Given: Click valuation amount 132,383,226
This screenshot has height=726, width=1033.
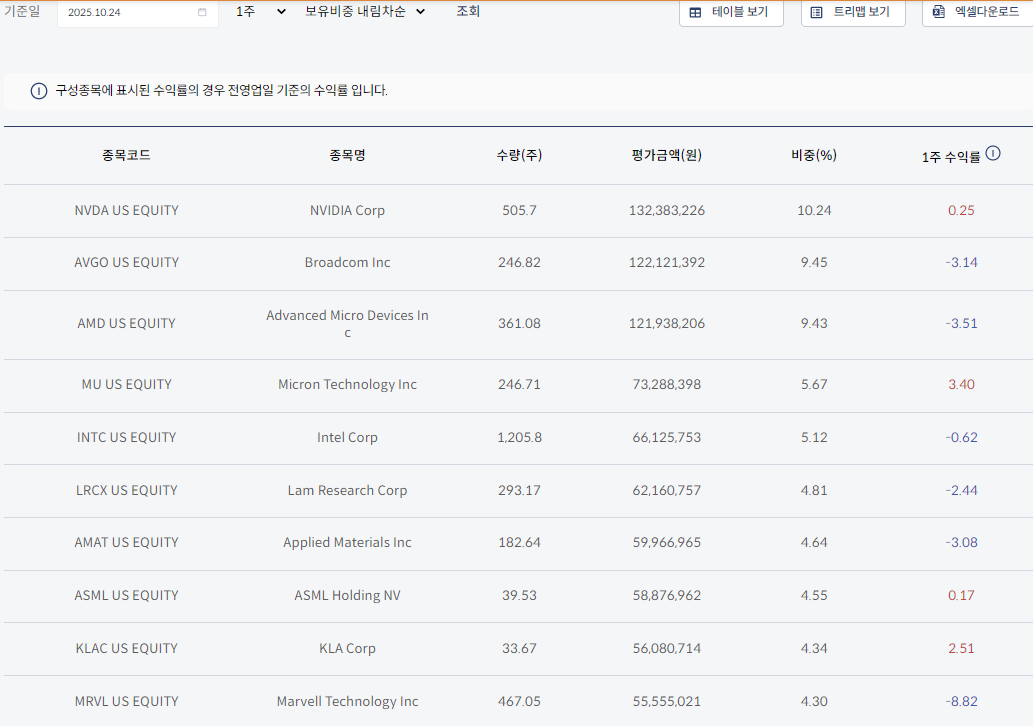Looking at the screenshot, I should pyautogui.click(x=667, y=211).
